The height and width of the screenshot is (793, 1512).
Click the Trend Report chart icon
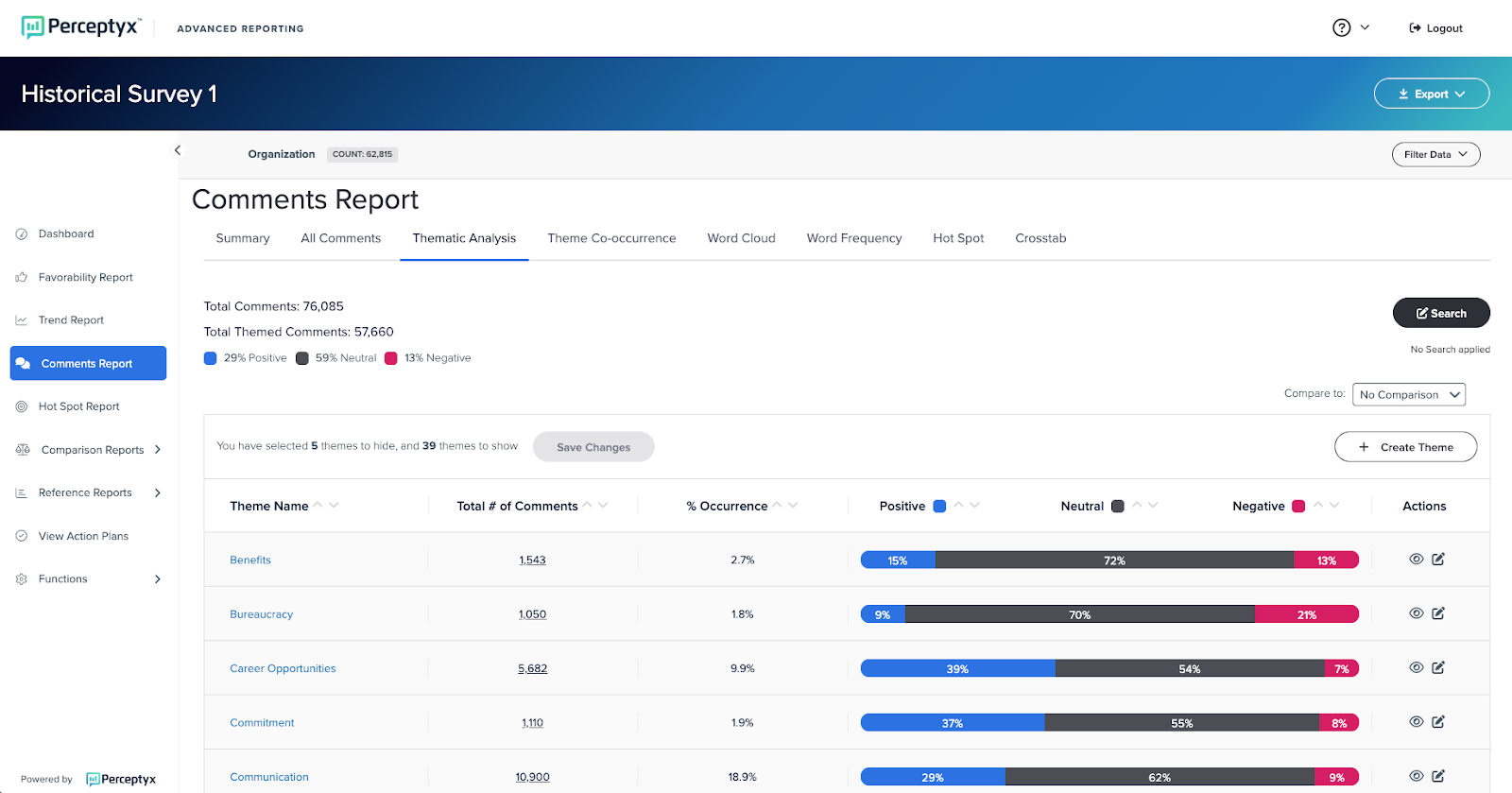pyautogui.click(x=21, y=320)
